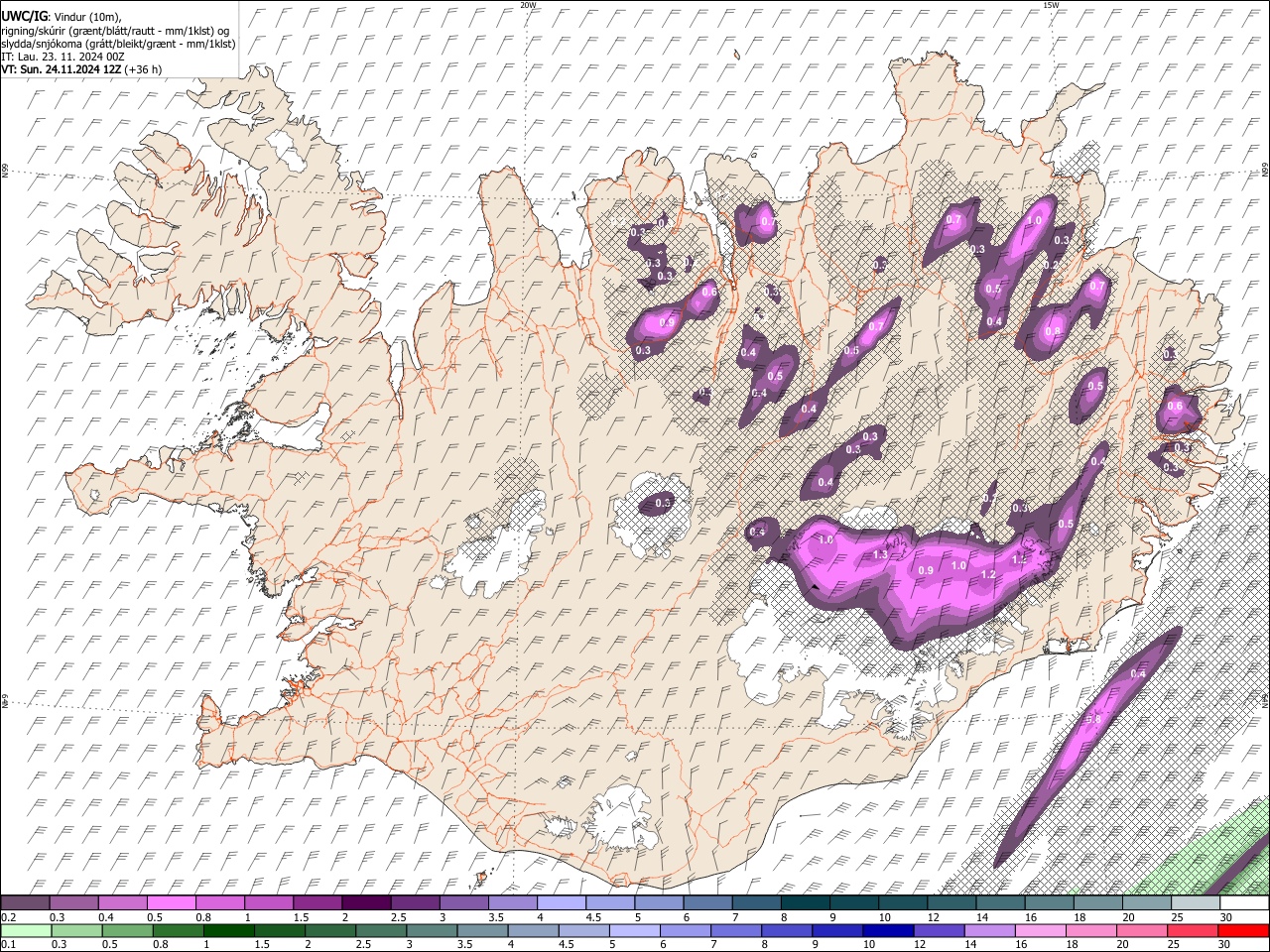Pick green swatch between 2 and 2.5, lower row
This screenshot has width=1270, height=952.
[x=328, y=930]
